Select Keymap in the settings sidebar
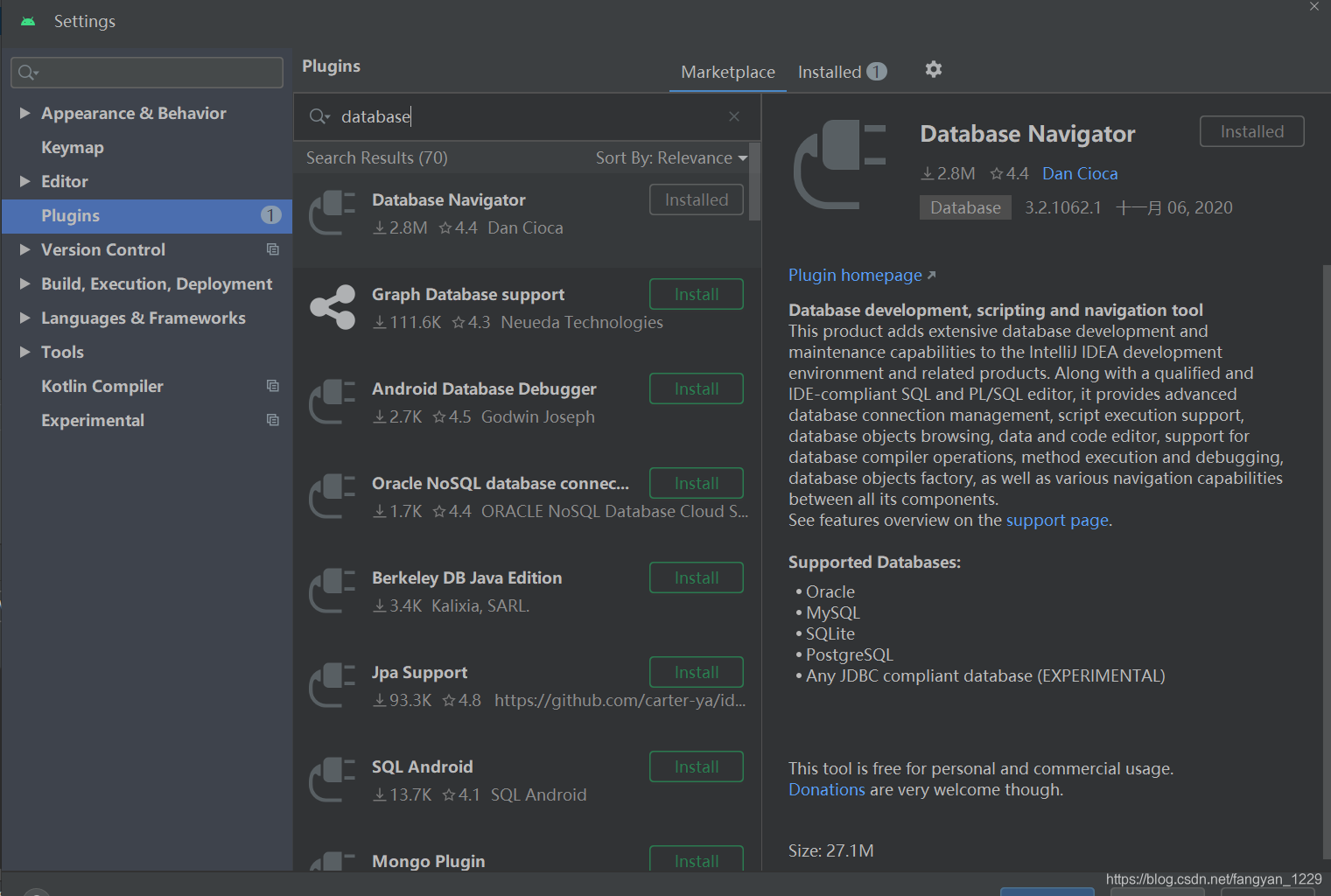Image resolution: width=1331 pixels, height=896 pixels. 73,147
